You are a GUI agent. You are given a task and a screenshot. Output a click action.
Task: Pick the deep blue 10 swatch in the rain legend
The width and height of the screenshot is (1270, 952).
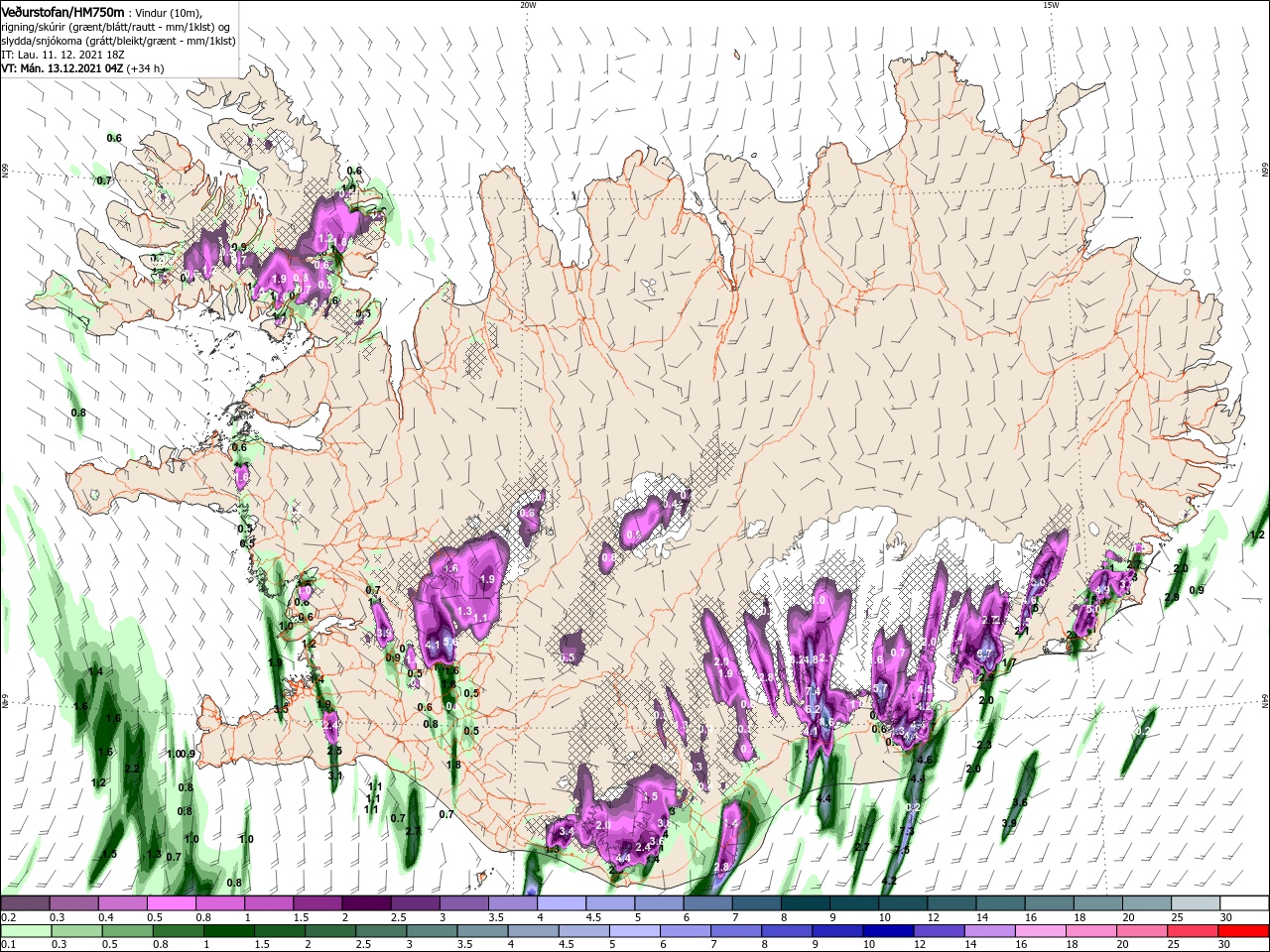(x=888, y=931)
